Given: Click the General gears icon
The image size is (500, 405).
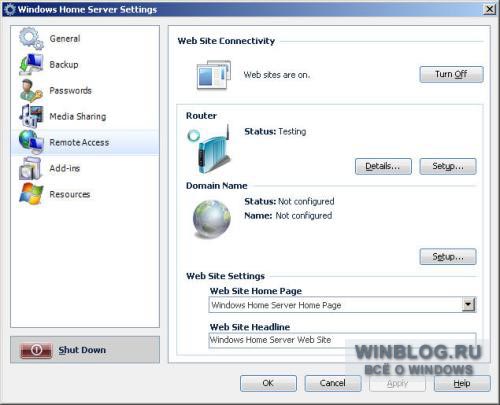Looking at the screenshot, I should 31,38.
